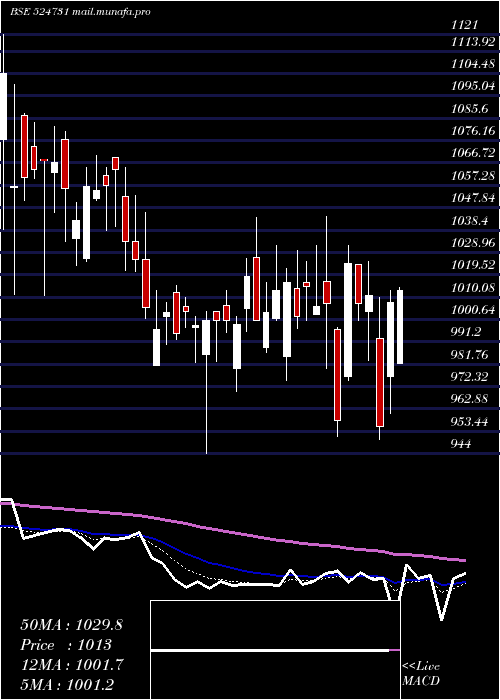
Task: Click the BSE 524731 mail.munafa.pro header text
Action: [80, 12]
